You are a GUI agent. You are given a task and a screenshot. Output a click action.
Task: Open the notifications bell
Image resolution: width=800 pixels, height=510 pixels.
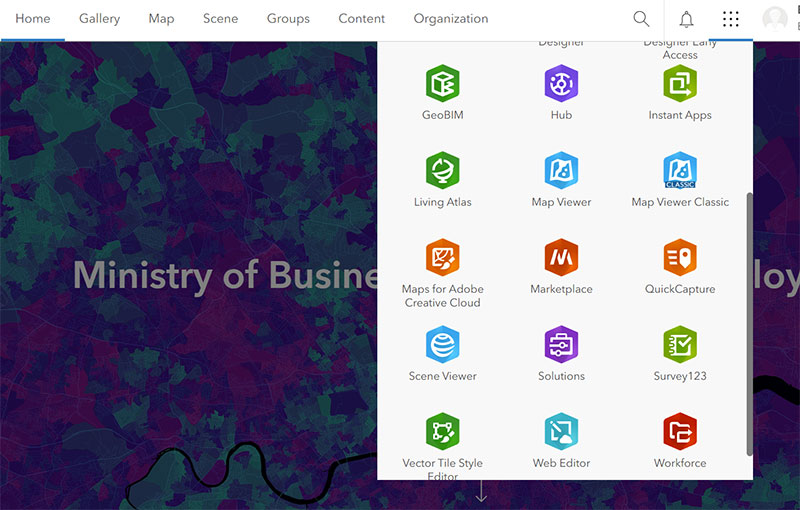pos(686,19)
